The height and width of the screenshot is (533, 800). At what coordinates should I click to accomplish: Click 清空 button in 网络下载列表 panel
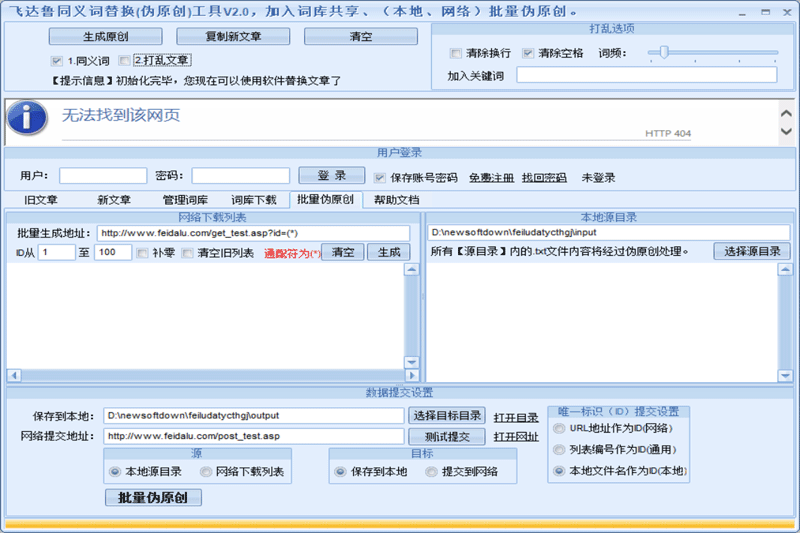tap(343, 252)
